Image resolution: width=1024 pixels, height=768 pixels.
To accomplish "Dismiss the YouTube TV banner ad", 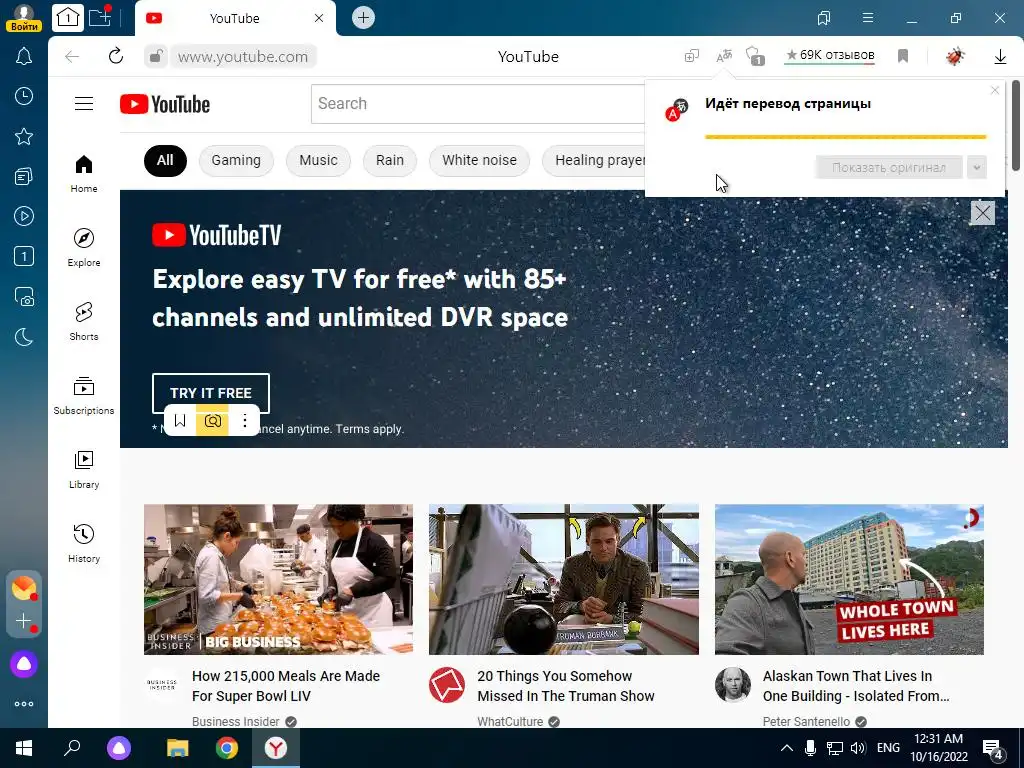I will pos(982,213).
